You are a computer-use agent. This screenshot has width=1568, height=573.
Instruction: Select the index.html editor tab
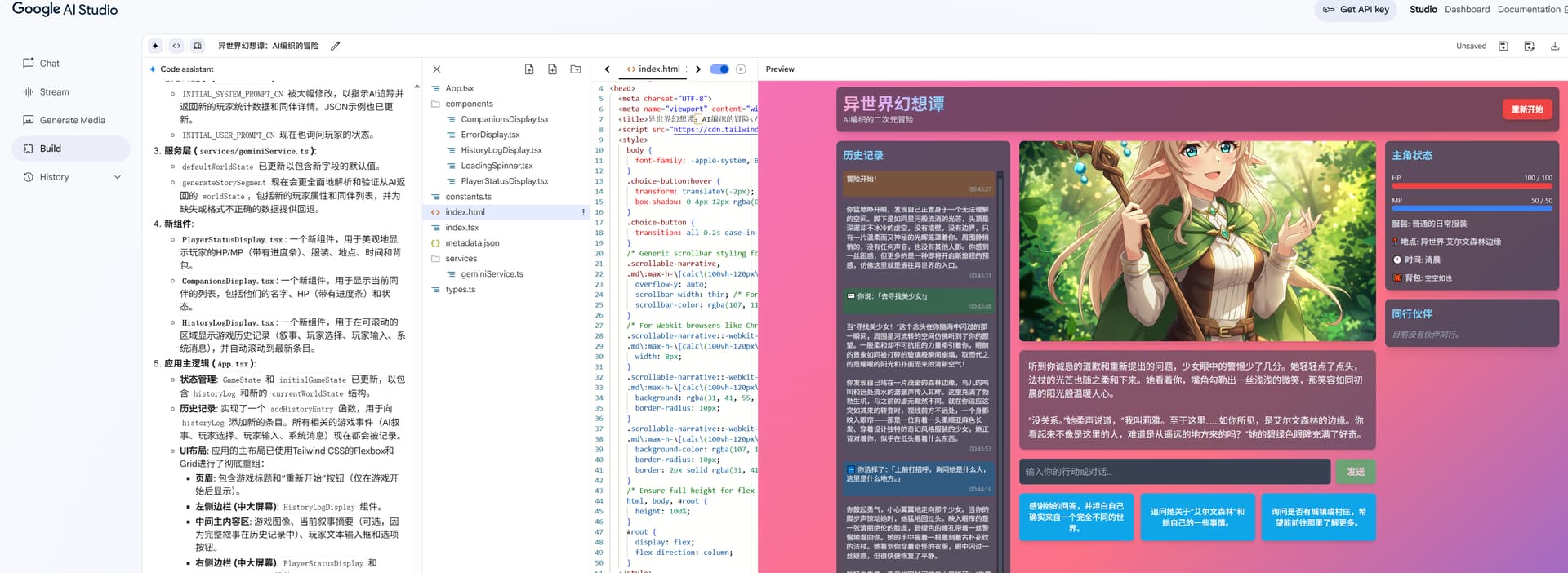[x=653, y=69]
